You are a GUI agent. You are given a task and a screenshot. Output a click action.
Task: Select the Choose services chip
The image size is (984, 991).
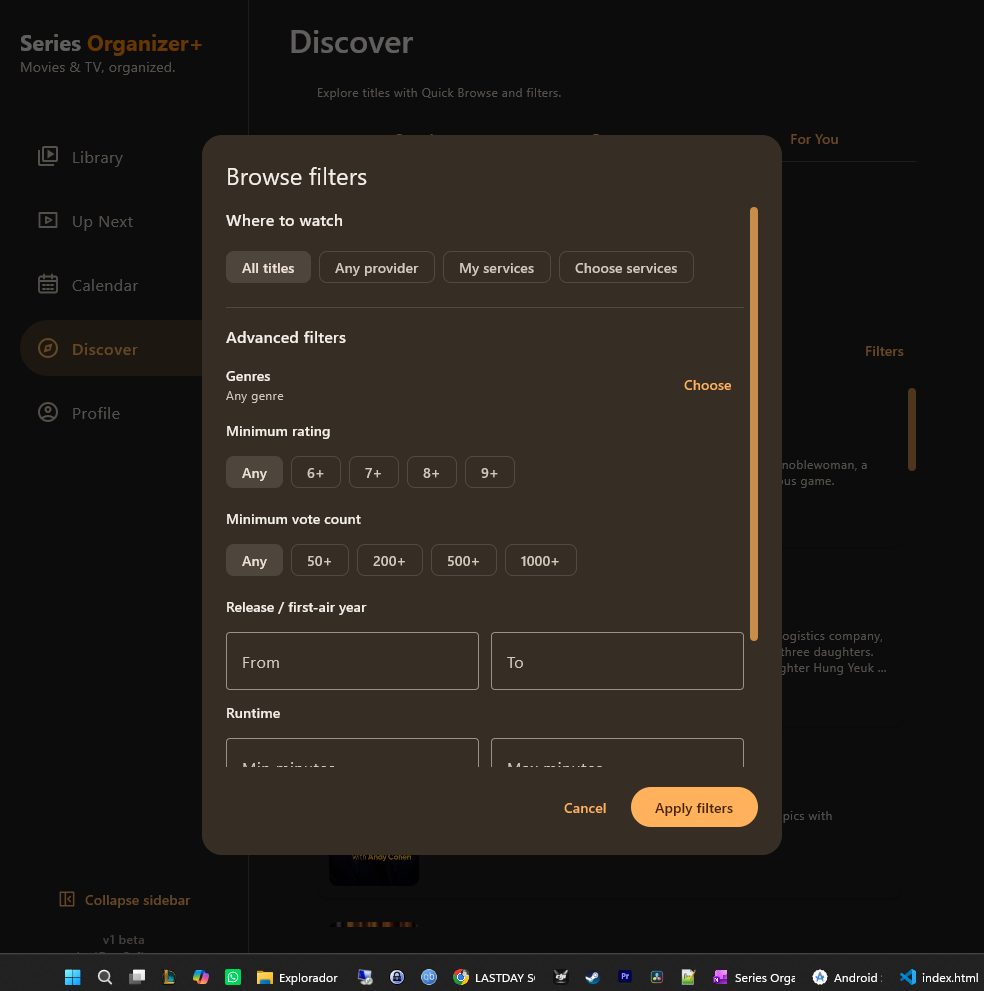pos(626,267)
